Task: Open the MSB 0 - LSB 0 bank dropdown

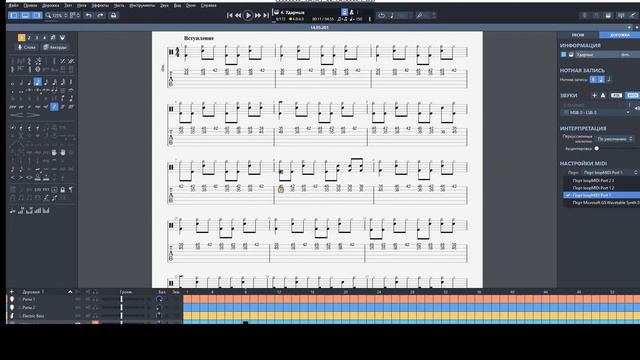Action: click(597, 113)
